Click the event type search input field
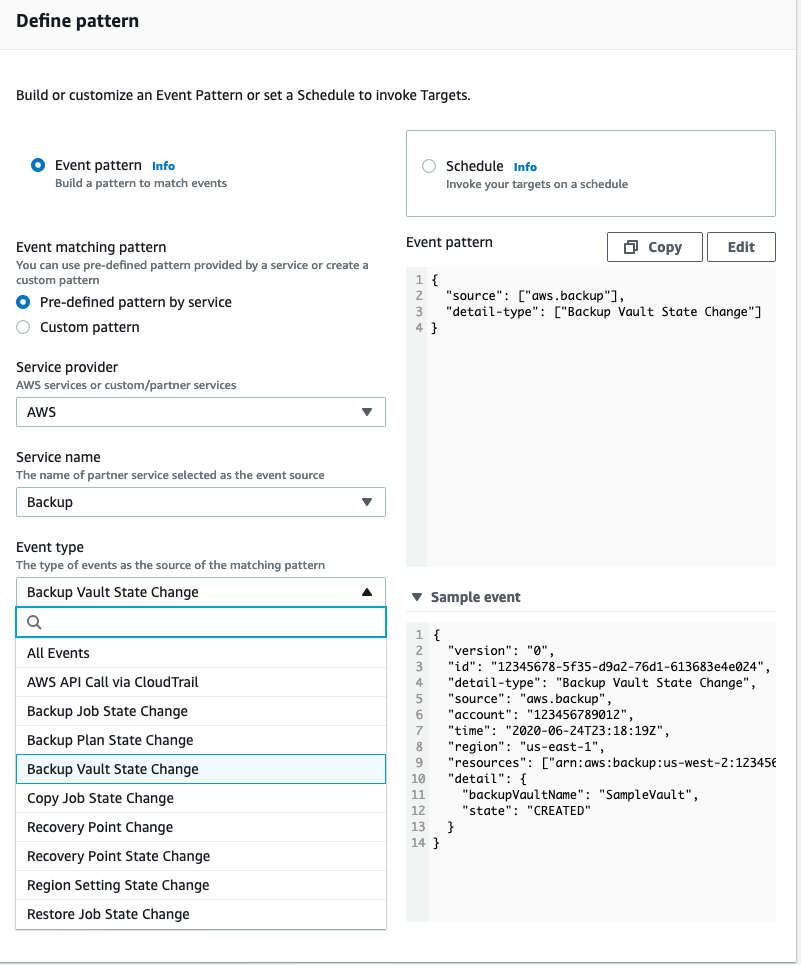The height and width of the screenshot is (965, 801). 200,621
